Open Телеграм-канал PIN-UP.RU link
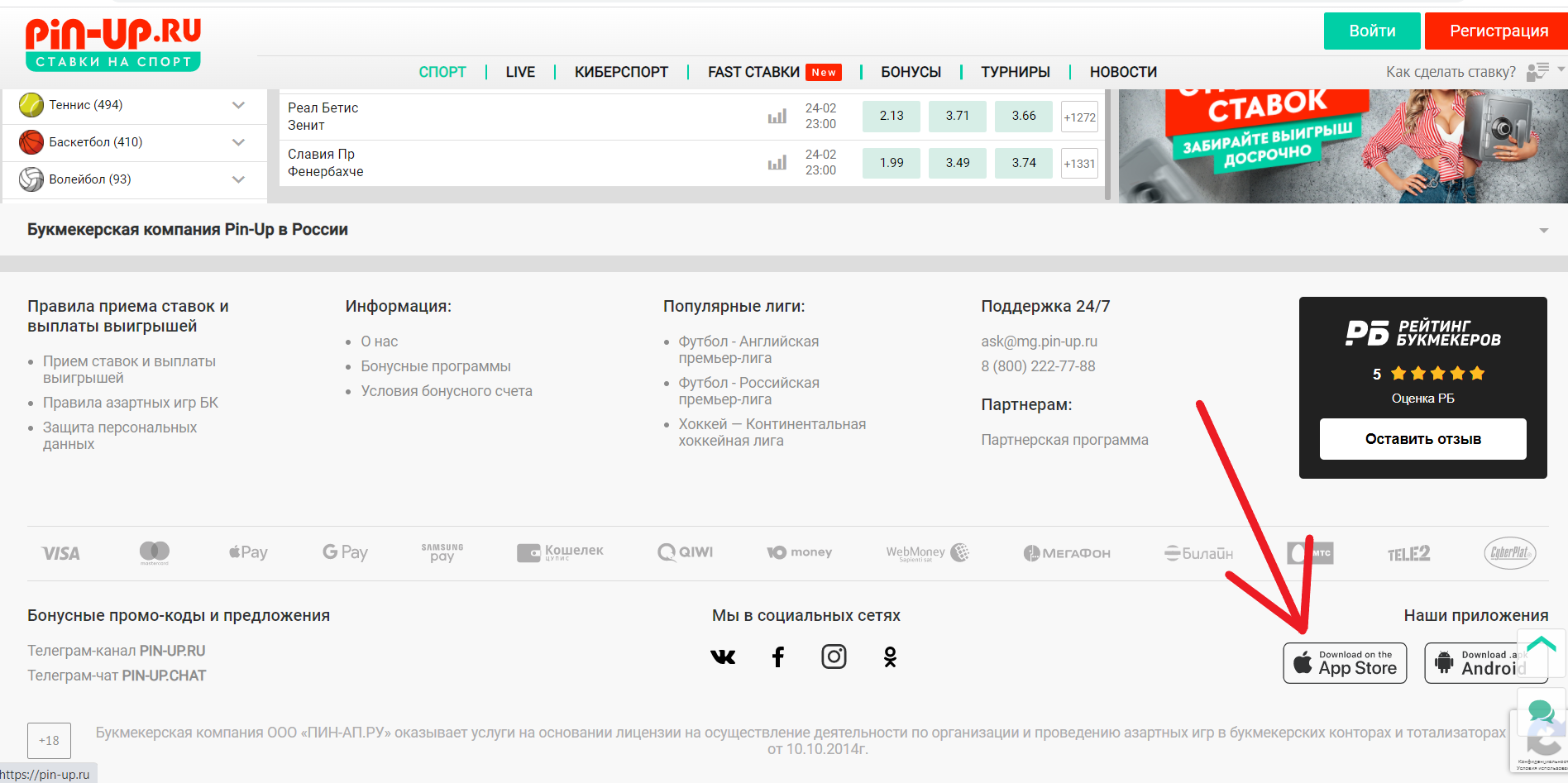This screenshot has height=783, width=1568. coord(117,651)
